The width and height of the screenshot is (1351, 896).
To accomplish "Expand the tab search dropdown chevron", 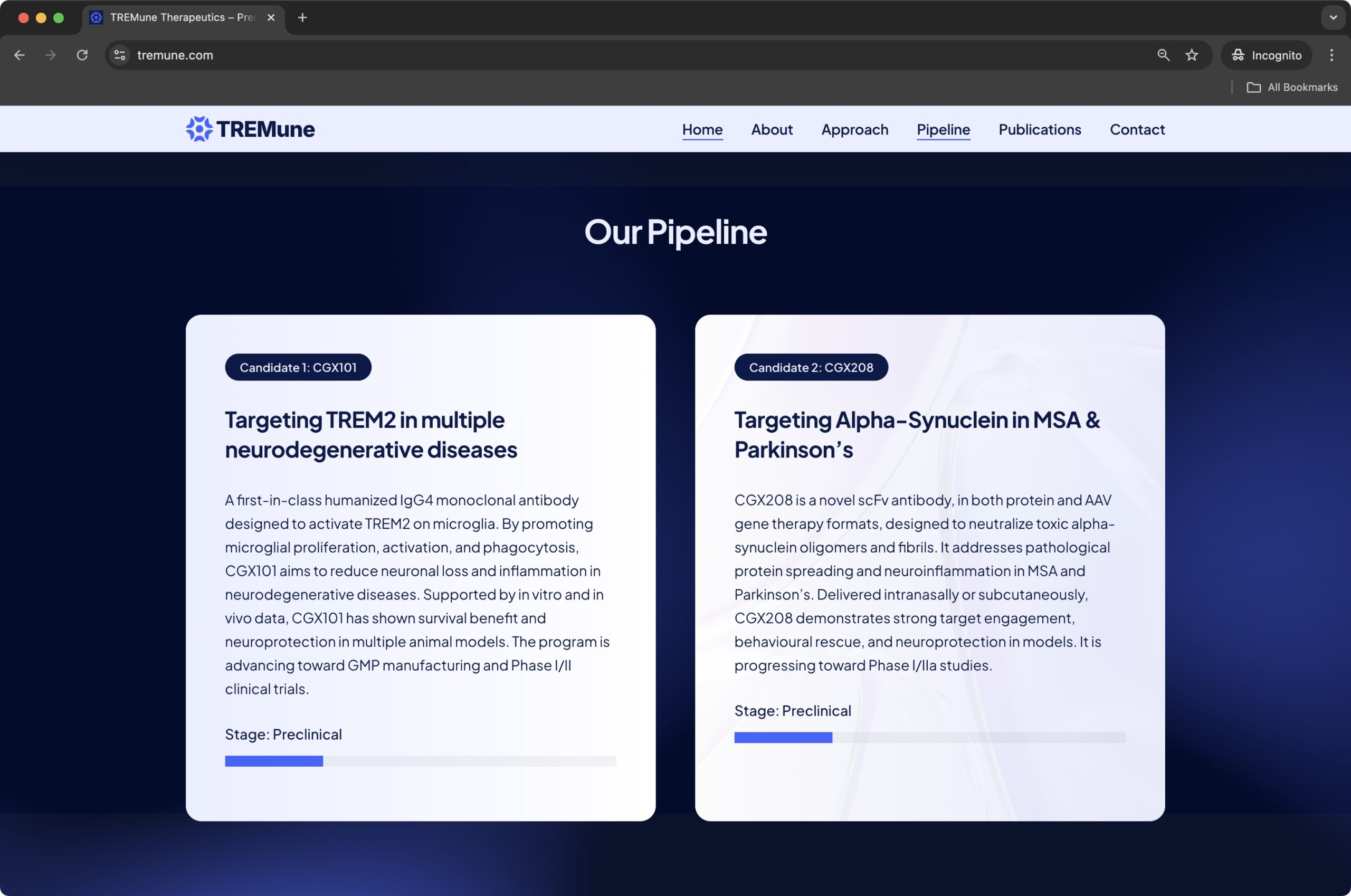I will click(1333, 18).
